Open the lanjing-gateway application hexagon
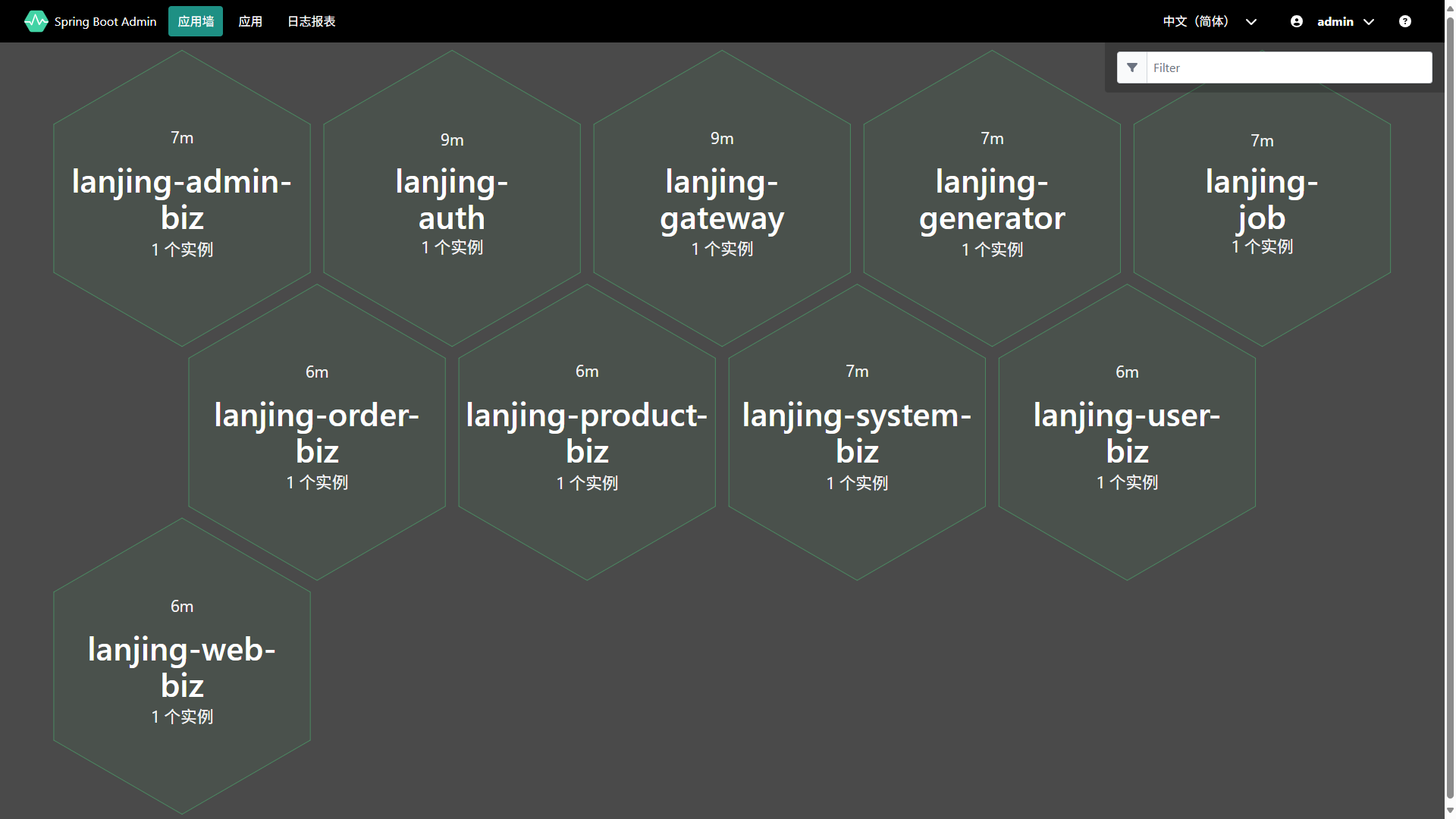The height and width of the screenshot is (819, 1456). 722,199
